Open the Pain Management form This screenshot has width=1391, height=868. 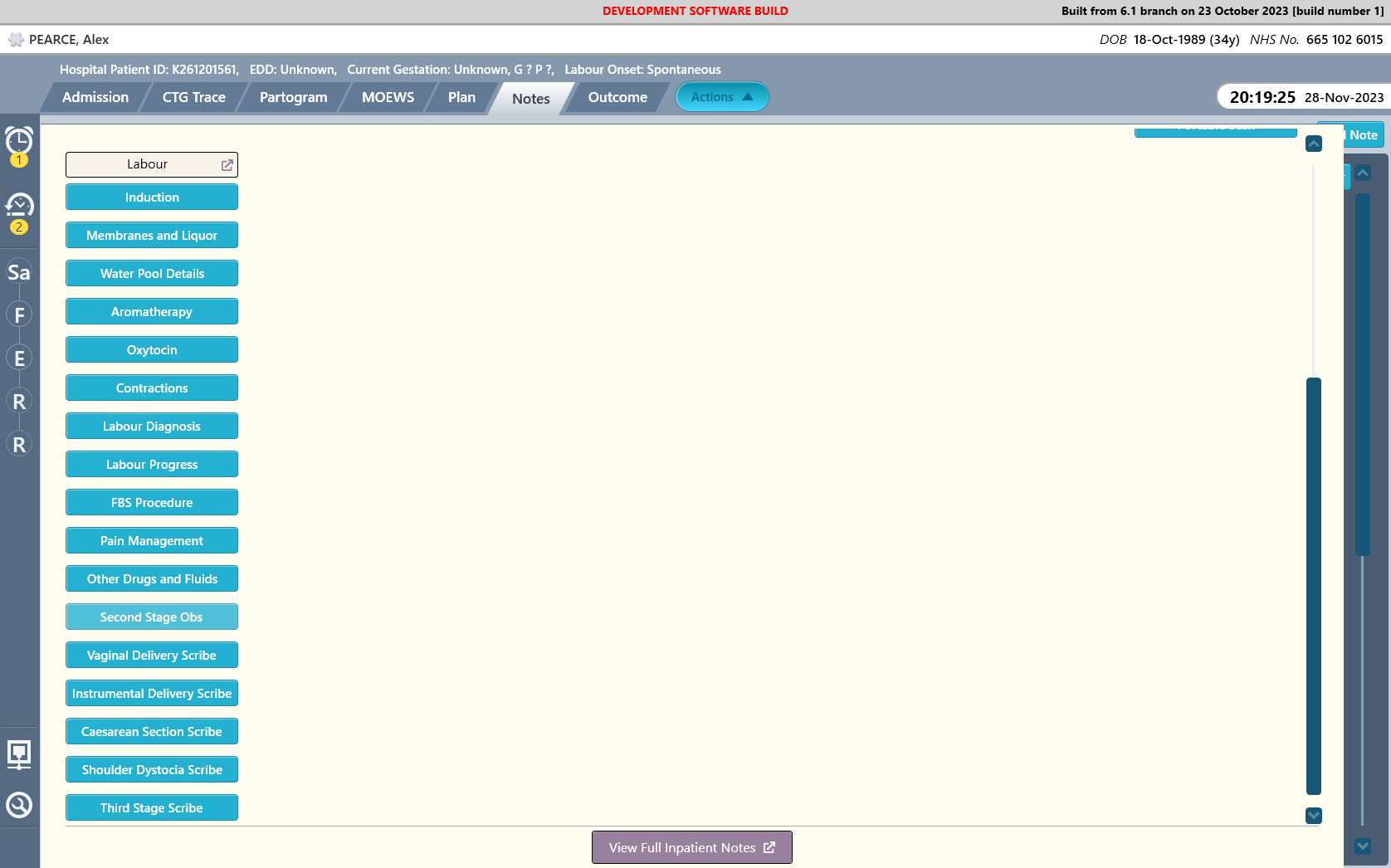[x=152, y=541]
